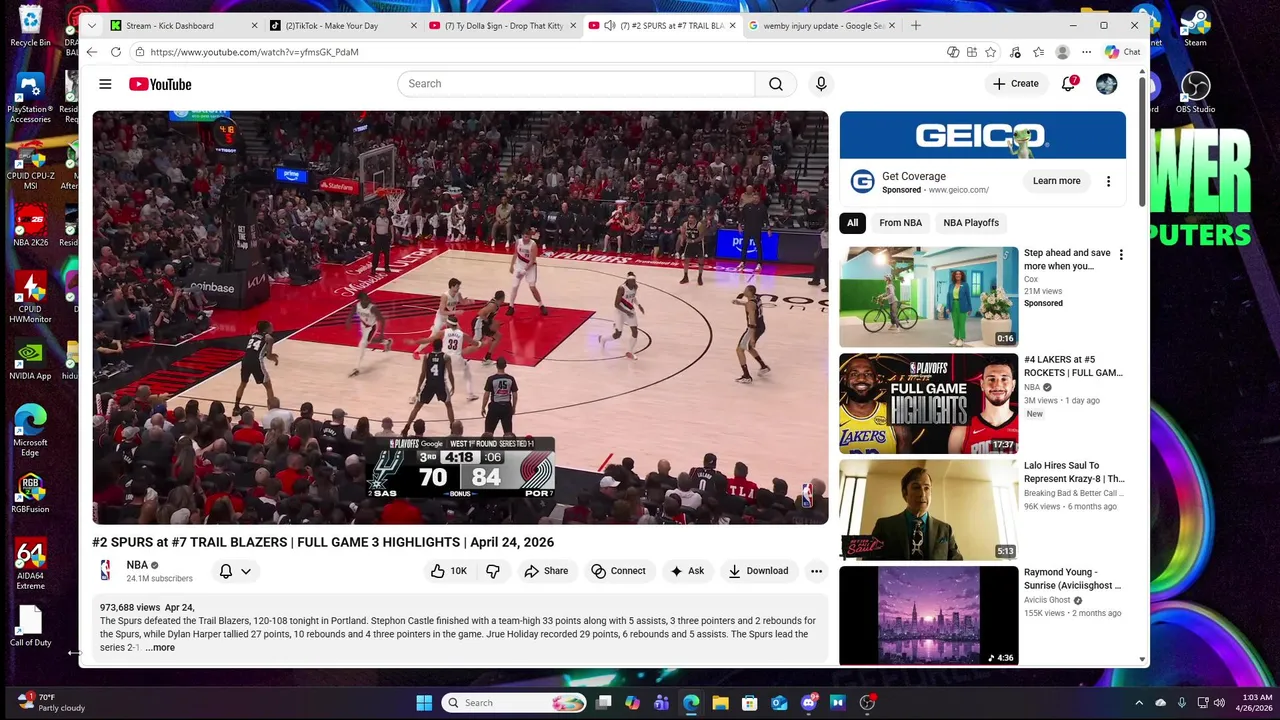
Task: Like the video with the thumbs-up button
Action: click(449, 571)
